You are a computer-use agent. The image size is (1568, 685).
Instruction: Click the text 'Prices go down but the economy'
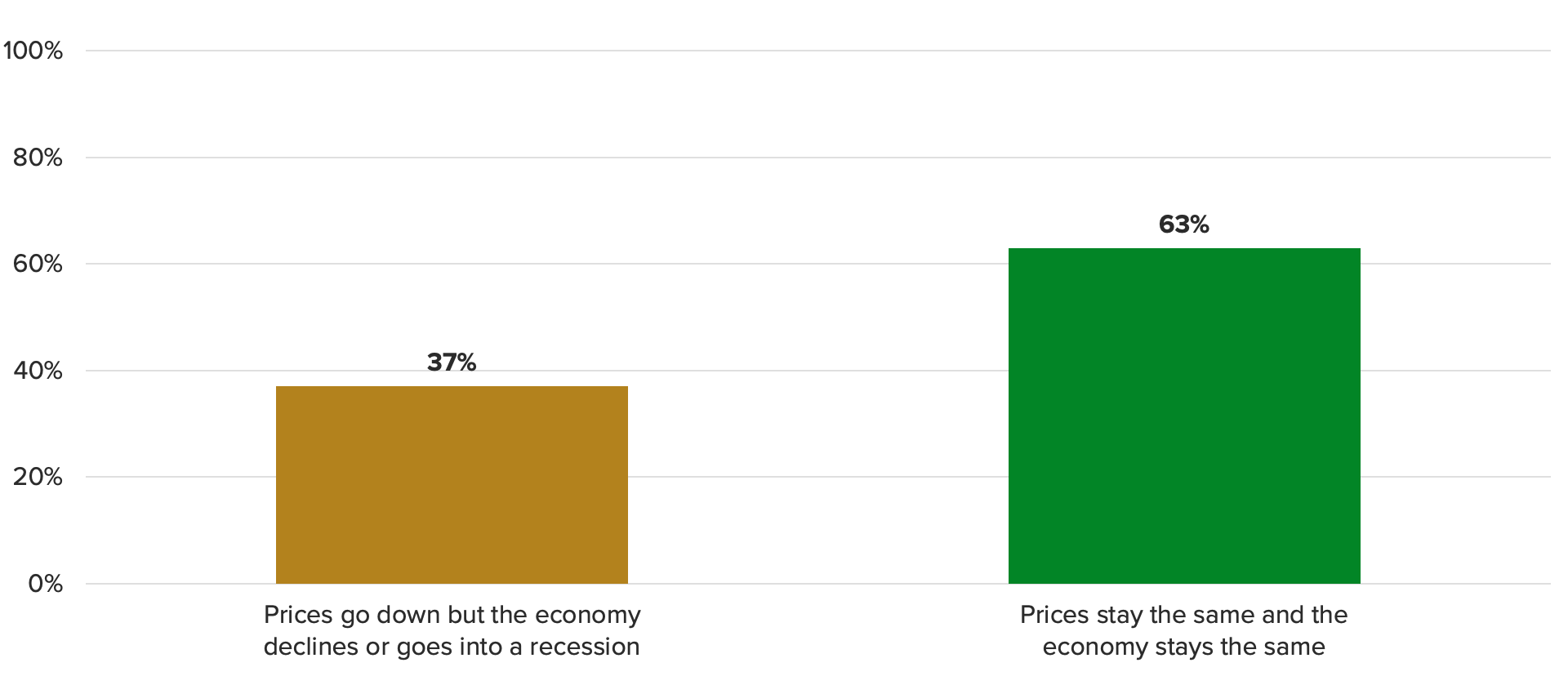452,615
